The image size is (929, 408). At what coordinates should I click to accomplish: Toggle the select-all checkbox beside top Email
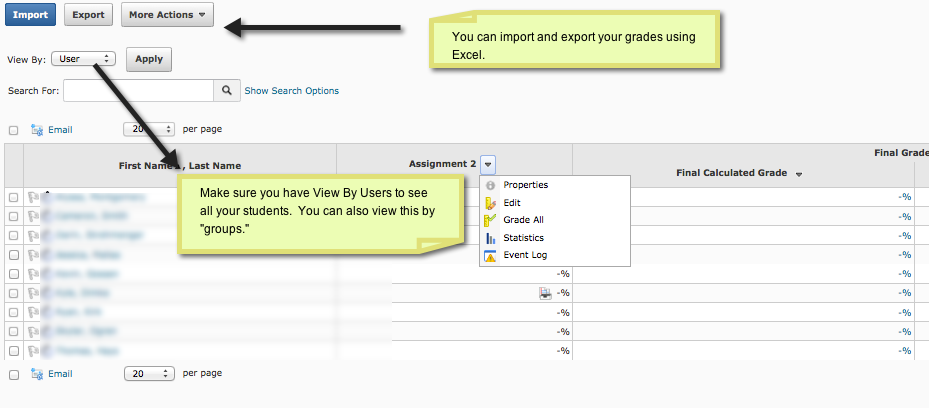tap(13, 130)
